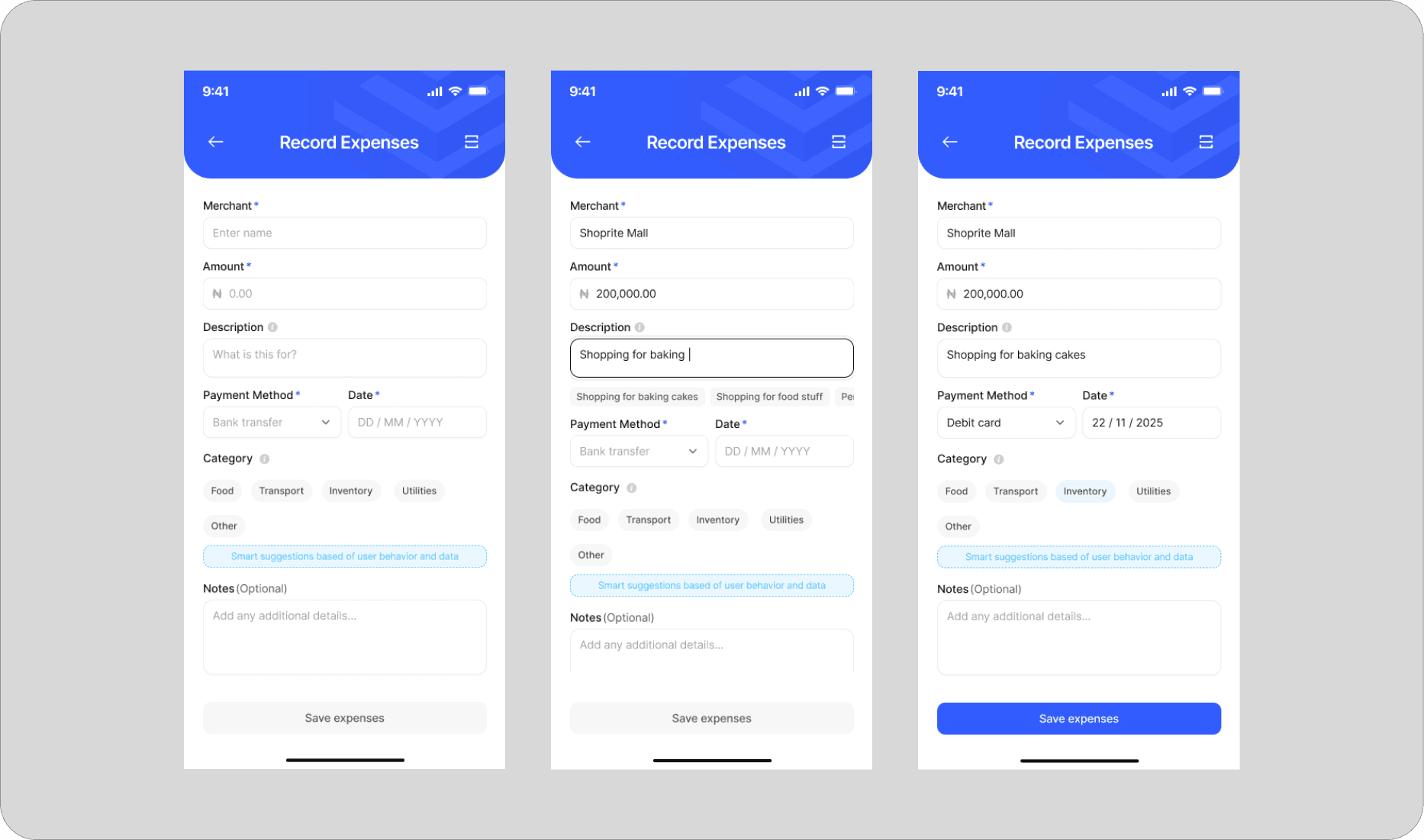
Task: Click Category info icon in right phone
Action: [999, 459]
